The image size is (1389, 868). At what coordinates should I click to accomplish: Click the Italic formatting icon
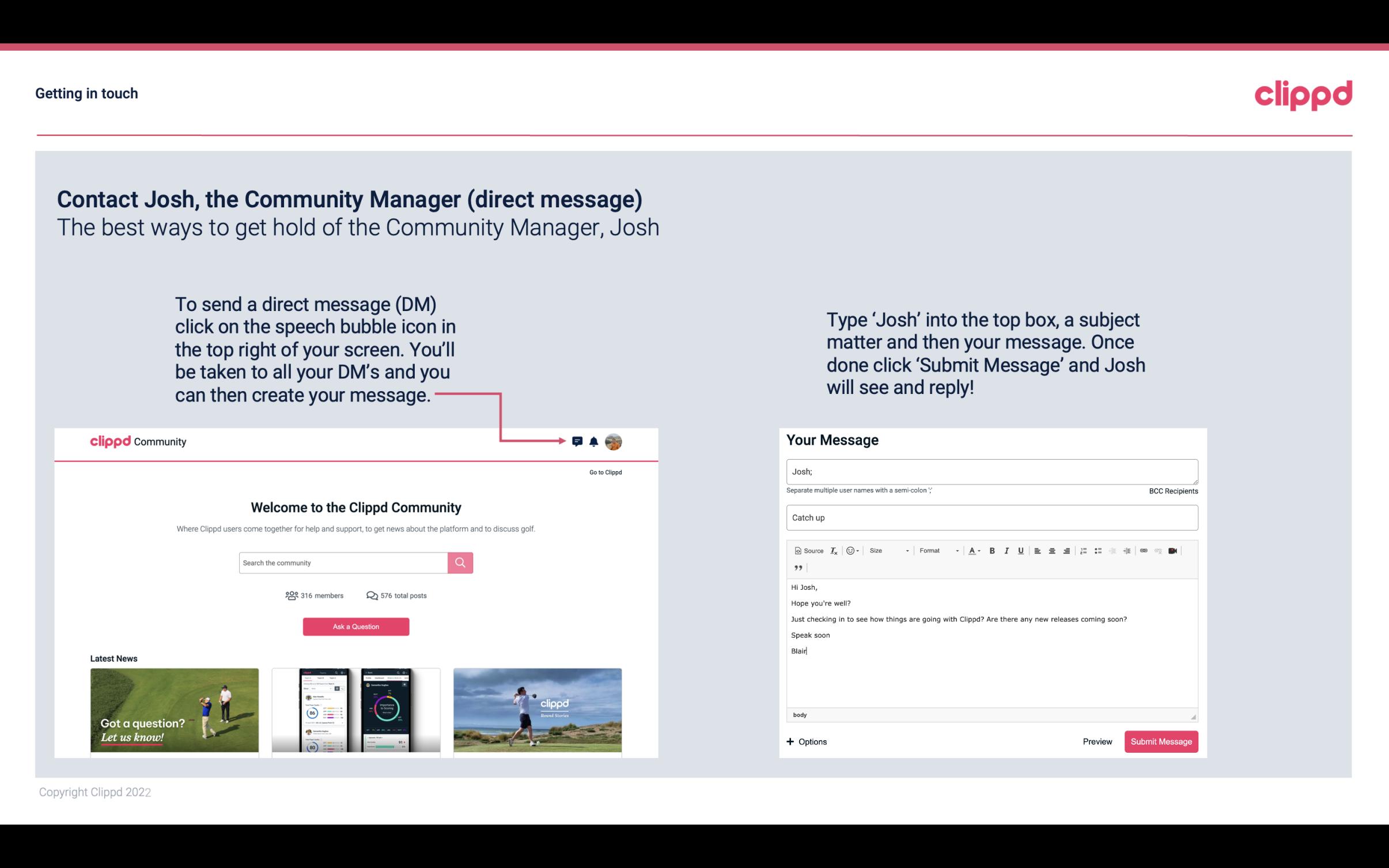pos(1007,550)
